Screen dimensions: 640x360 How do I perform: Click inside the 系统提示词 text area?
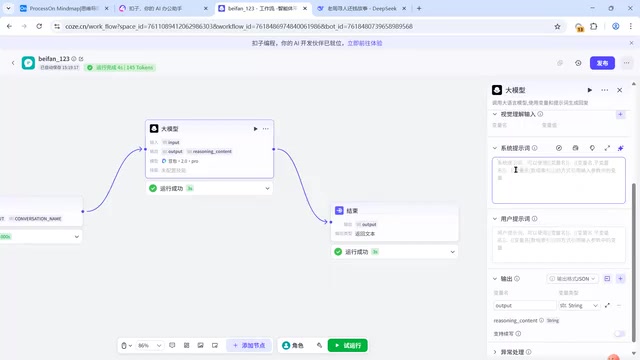point(558,180)
